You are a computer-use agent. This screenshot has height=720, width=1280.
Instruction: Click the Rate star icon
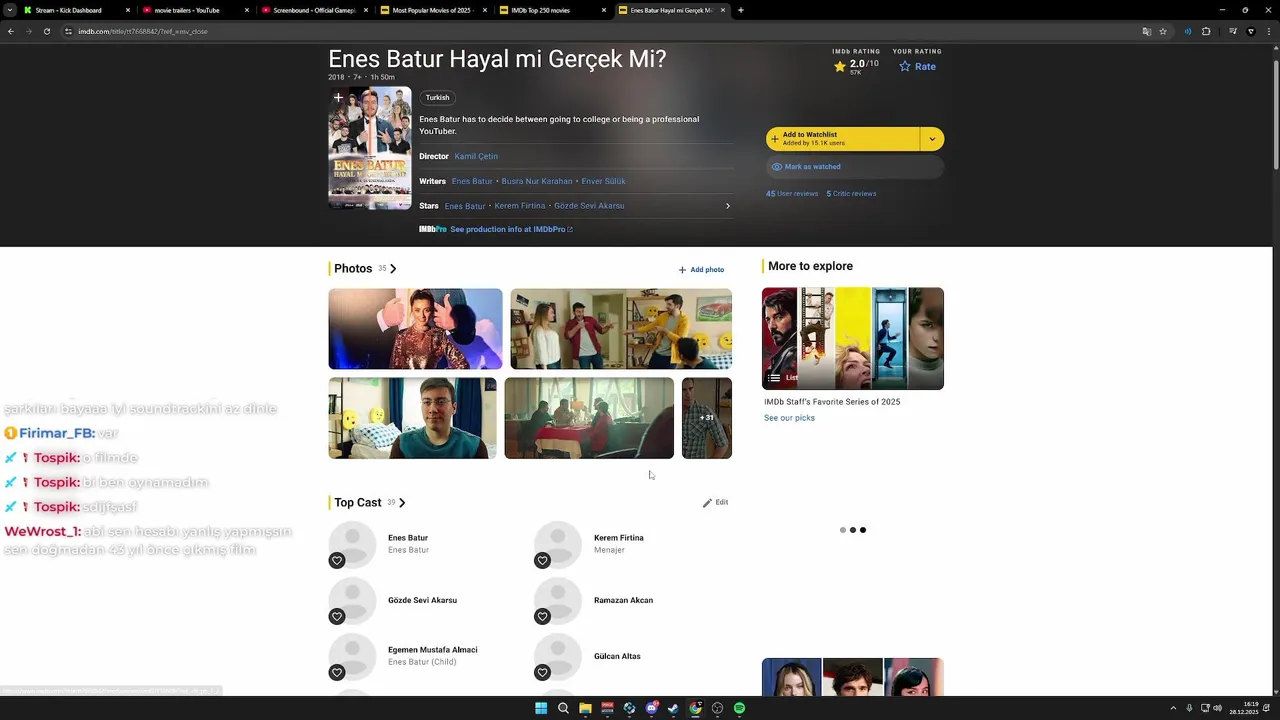(x=905, y=67)
